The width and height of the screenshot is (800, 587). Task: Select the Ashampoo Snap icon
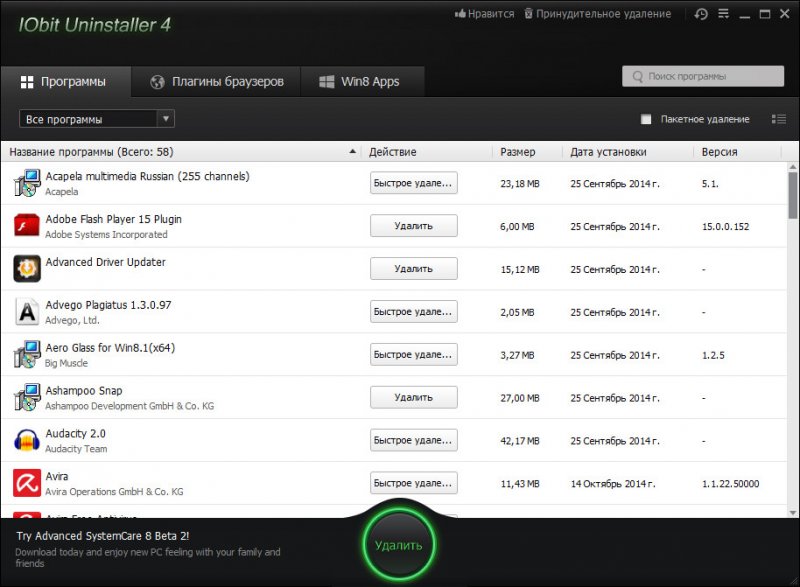pos(27,397)
